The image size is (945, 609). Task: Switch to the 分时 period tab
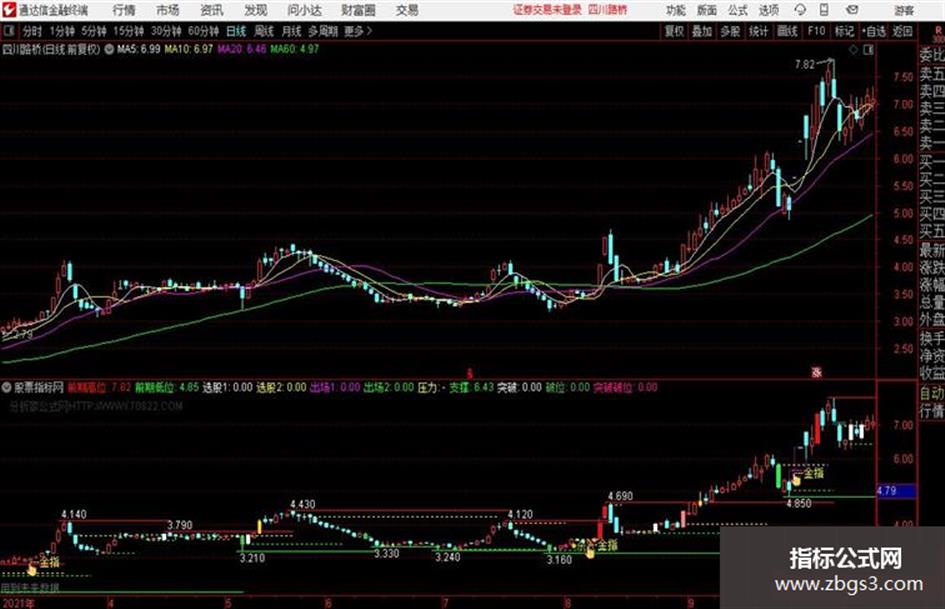32,31
